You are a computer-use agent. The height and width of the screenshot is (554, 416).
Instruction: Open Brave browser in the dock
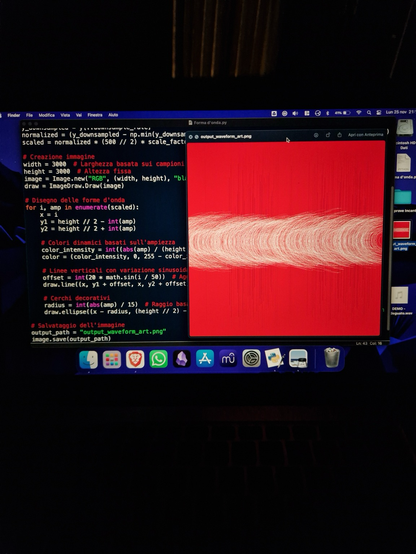[135, 359]
